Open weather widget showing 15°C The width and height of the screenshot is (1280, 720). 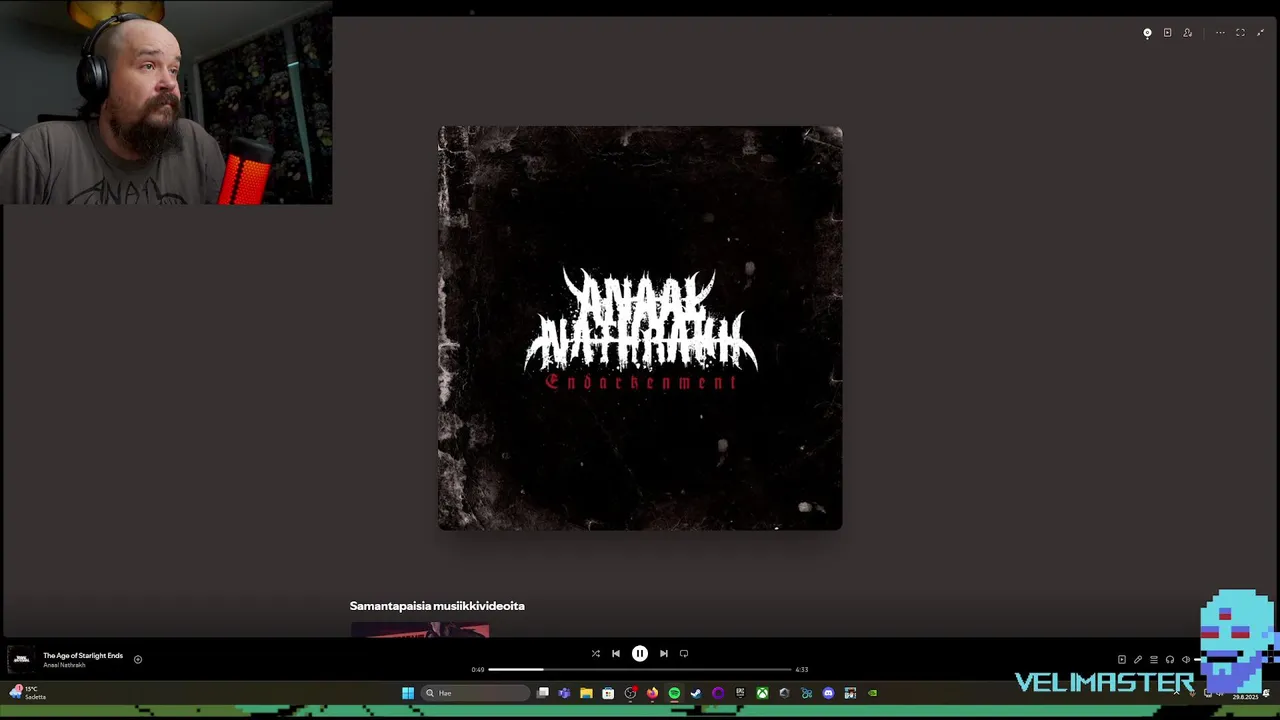pos(28,693)
